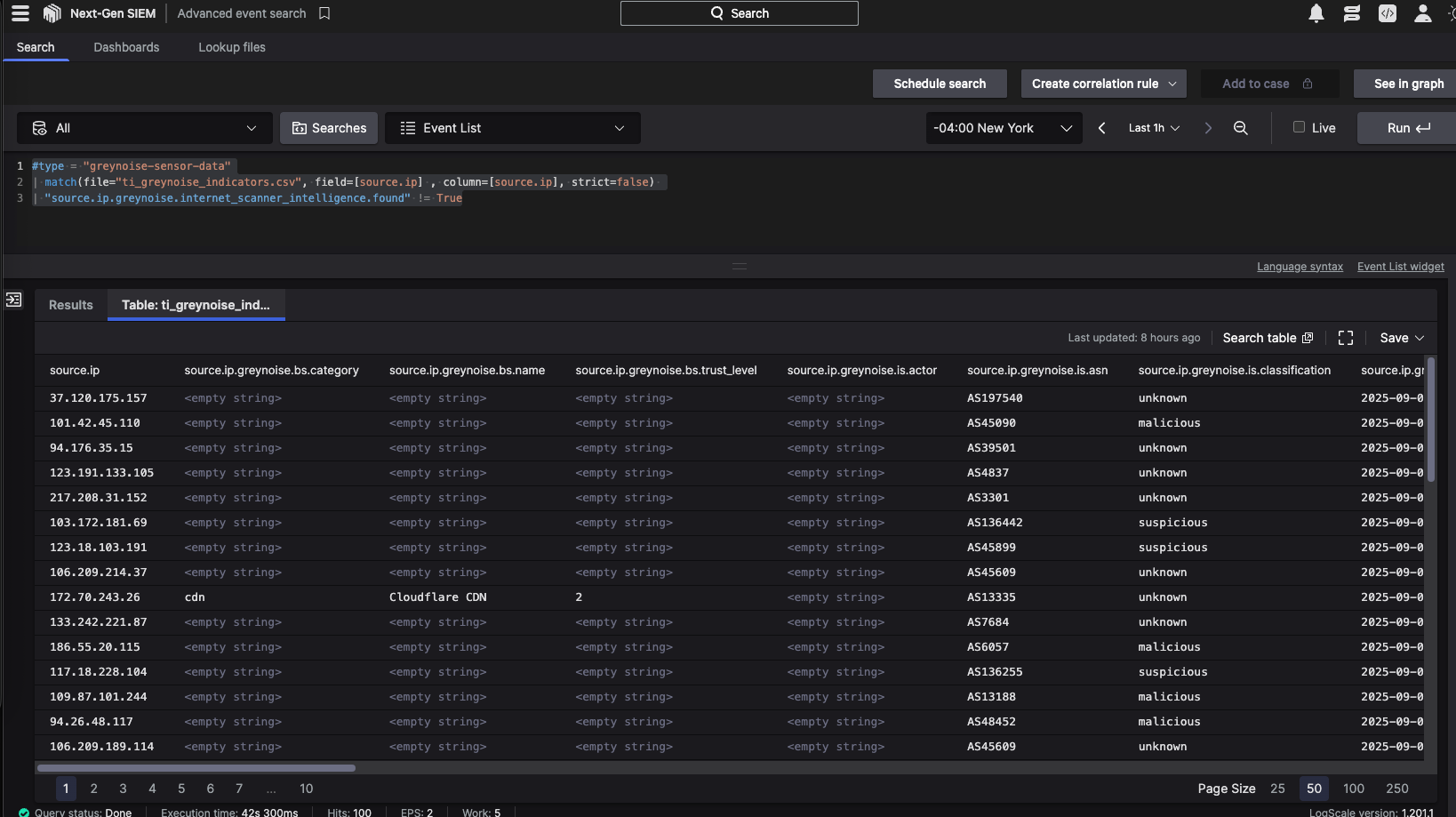The image size is (1456, 817).
Task: Click the Cloudflare CDN cell
Action: coord(437,597)
